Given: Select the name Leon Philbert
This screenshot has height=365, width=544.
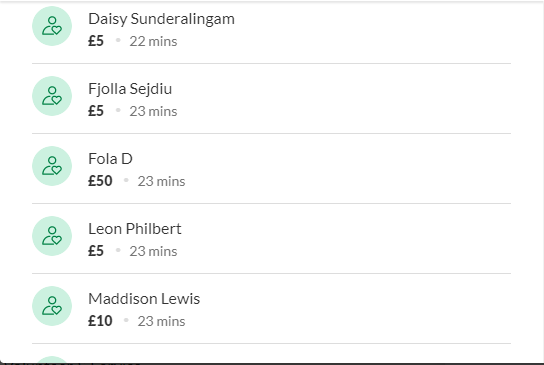Looking at the screenshot, I should click(135, 229).
